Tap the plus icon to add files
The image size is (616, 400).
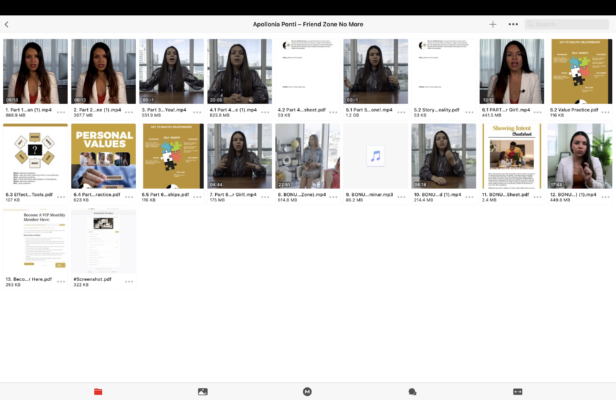[493, 24]
